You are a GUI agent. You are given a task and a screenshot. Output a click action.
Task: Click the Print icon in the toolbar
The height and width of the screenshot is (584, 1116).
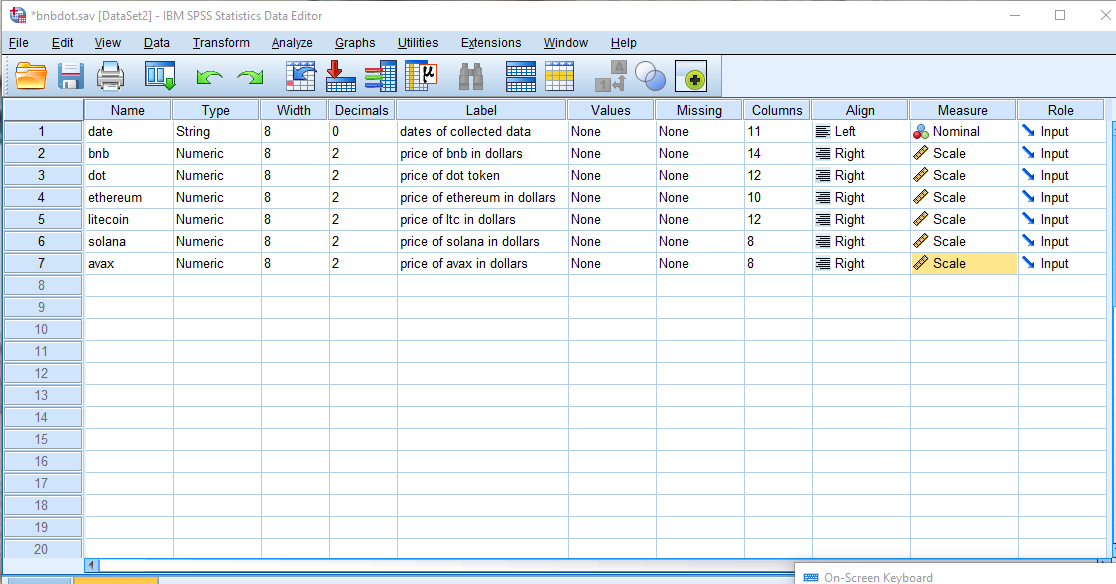tap(110, 75)
